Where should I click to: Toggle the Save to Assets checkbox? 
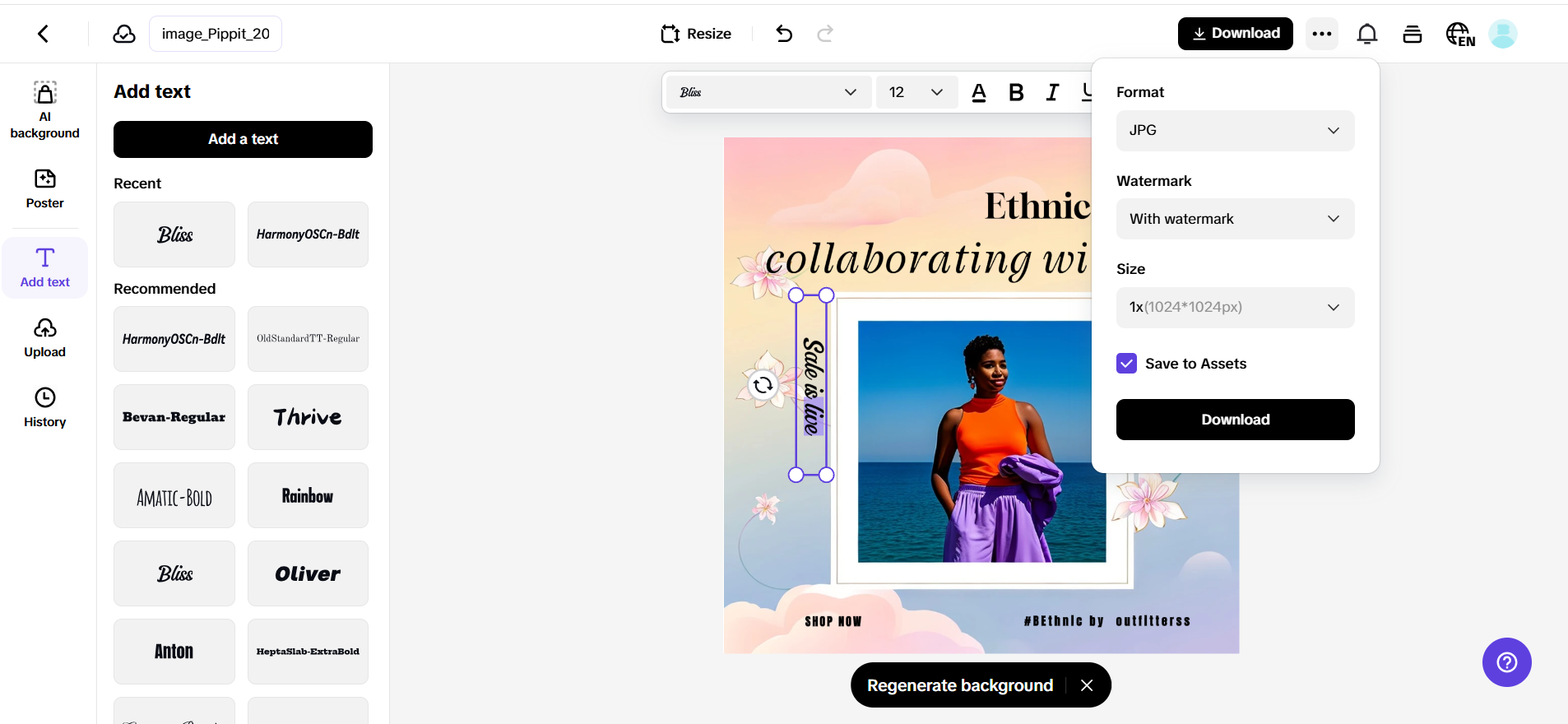coord(1127,364)
